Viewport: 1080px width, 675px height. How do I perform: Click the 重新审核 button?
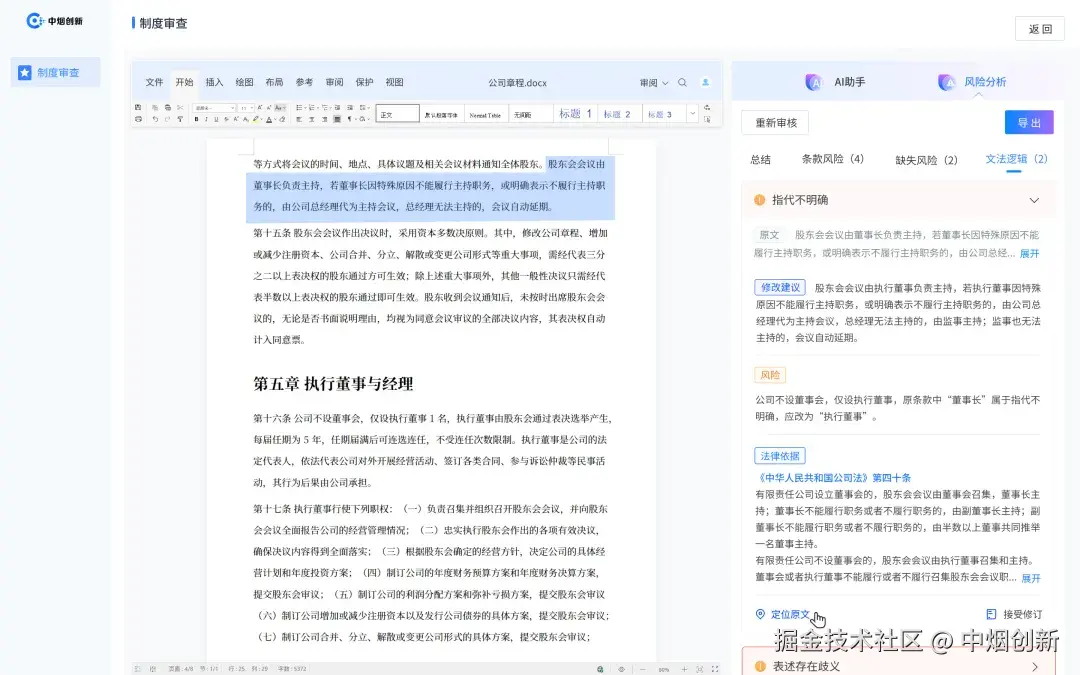click(775, 122)
